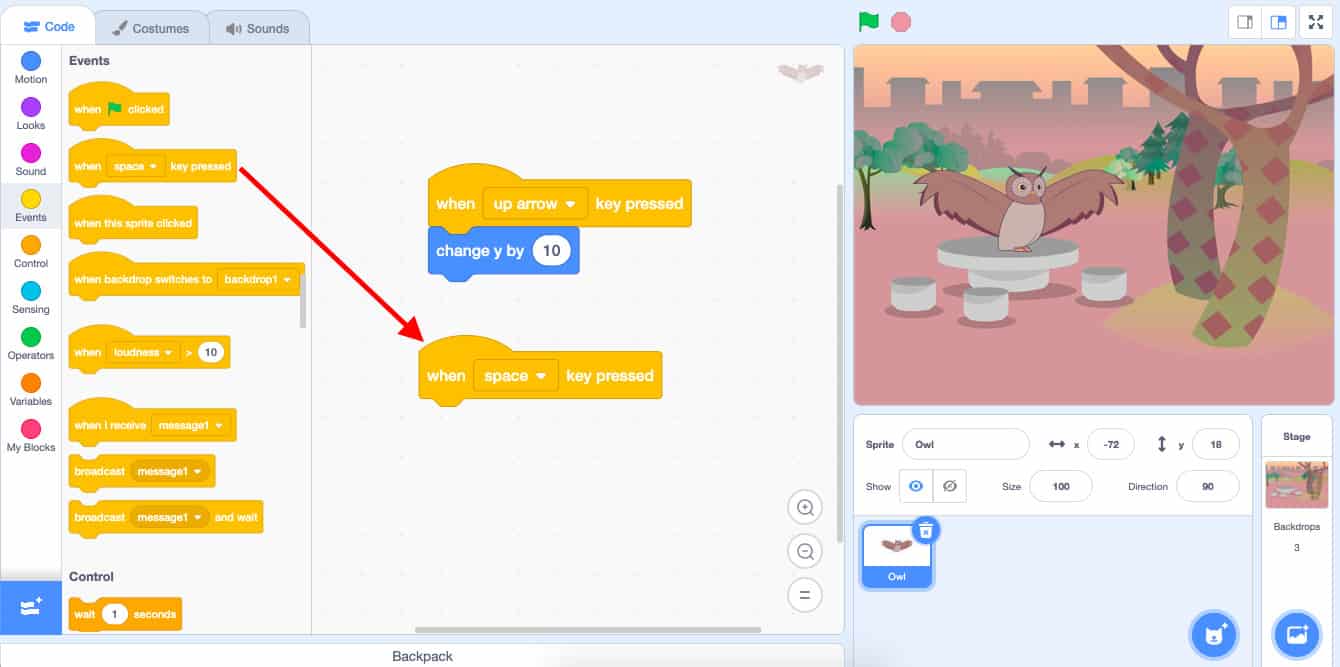Switch to large stage layout
Viewport: 1340px width, 667px height.
pyautogui.click(x=1278, y=22)
